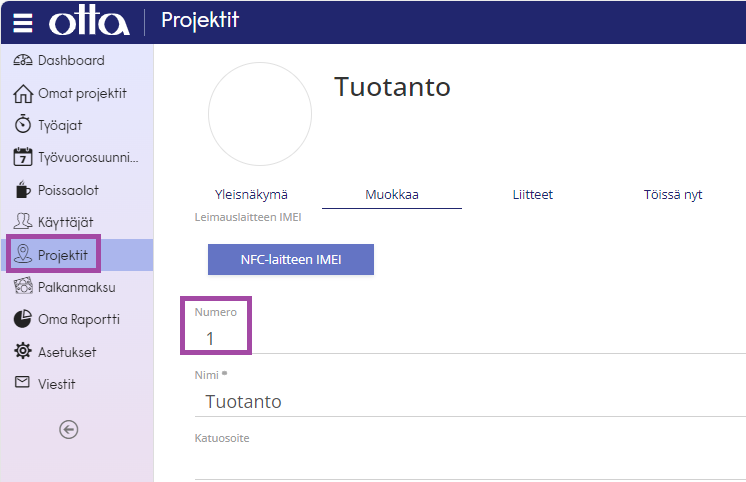Open the hamburger menu icon
The height and width of the screenshot is (482, 746).
coord(22,22)
